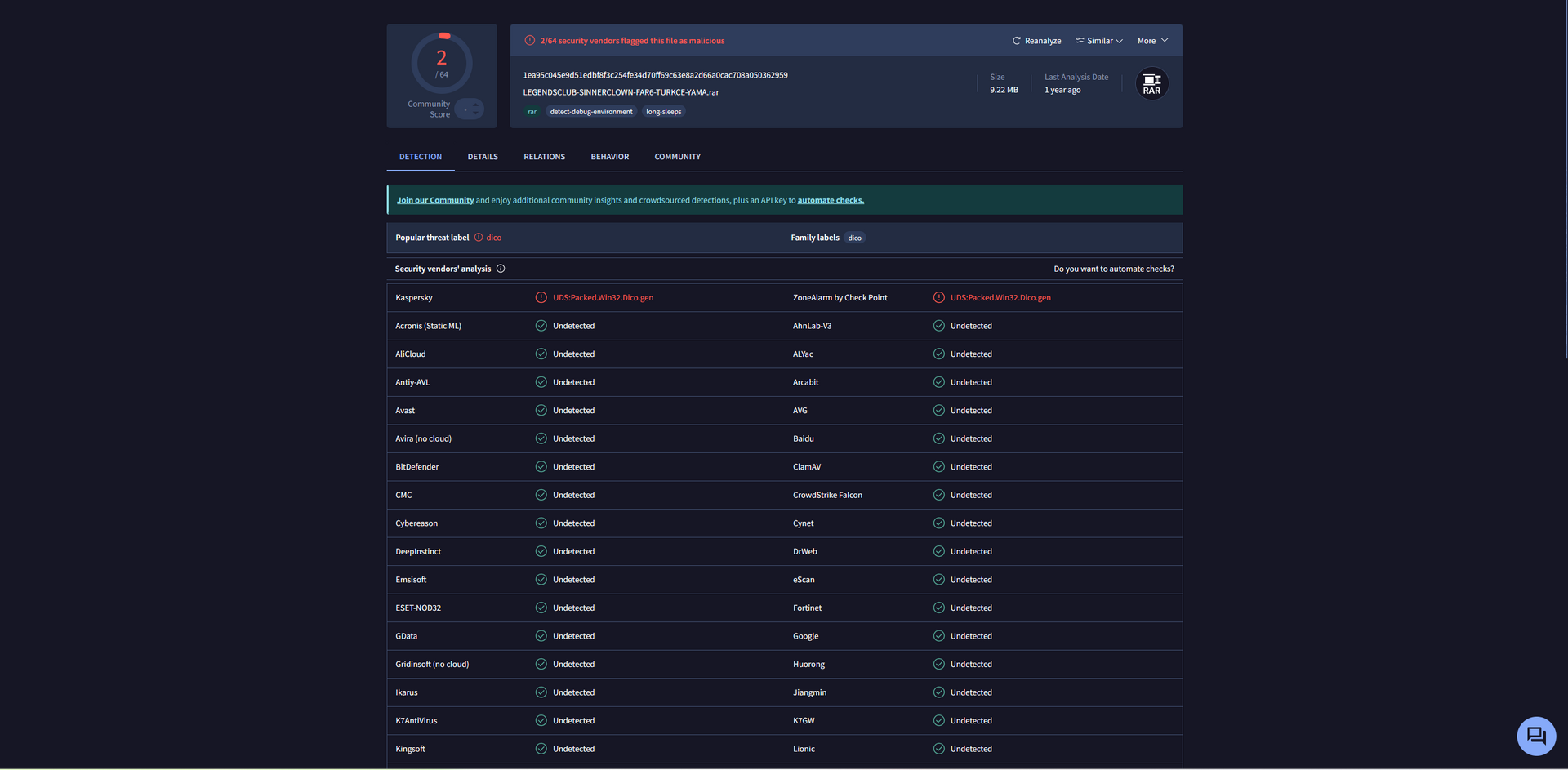Click the check icon in the Arcabit row
Viewport: 1568px width, 770px height.
(939, 382)
